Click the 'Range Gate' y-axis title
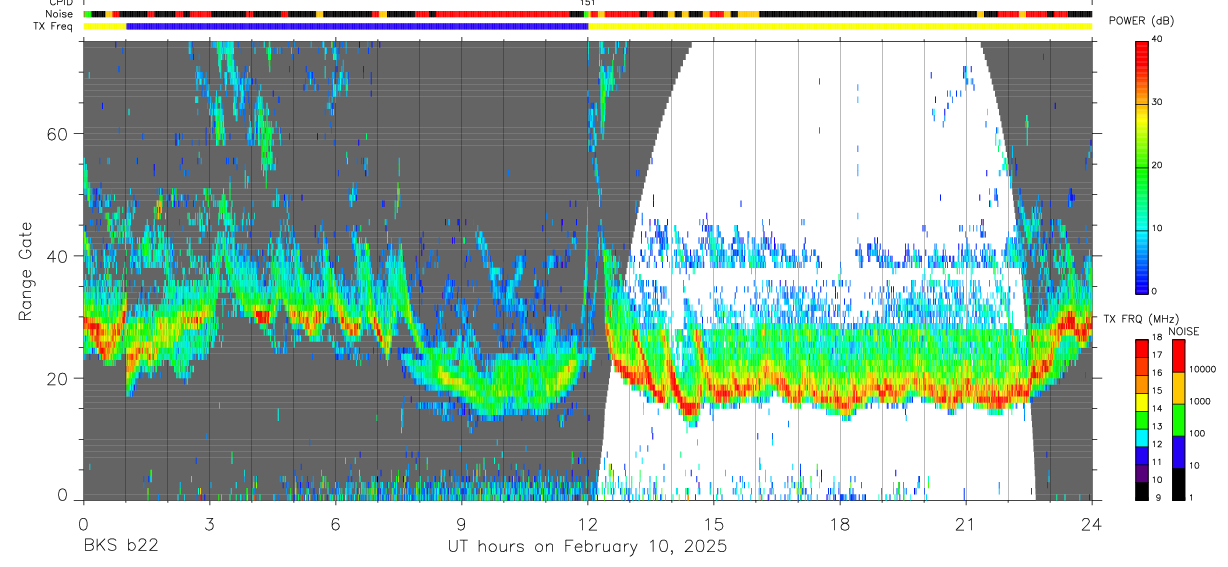This screenshot has width=1228, height=567. tap(25, 271)
